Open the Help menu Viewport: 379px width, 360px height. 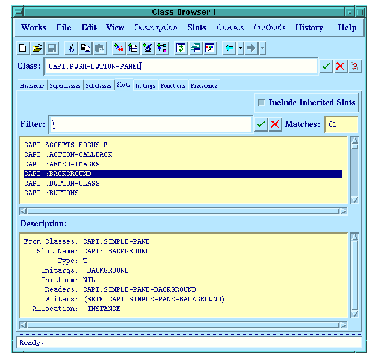click(347, 27)
